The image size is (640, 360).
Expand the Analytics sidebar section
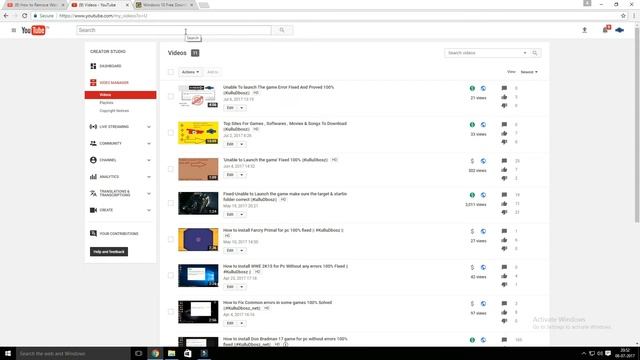149,177
